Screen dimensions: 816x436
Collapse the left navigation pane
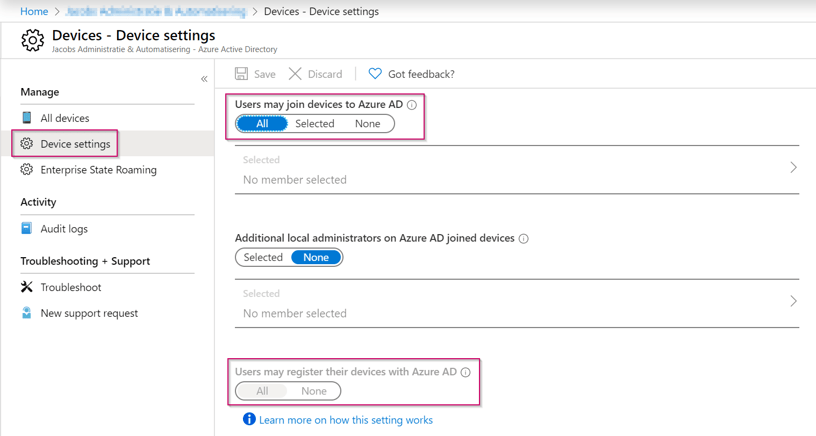point(204,79)
